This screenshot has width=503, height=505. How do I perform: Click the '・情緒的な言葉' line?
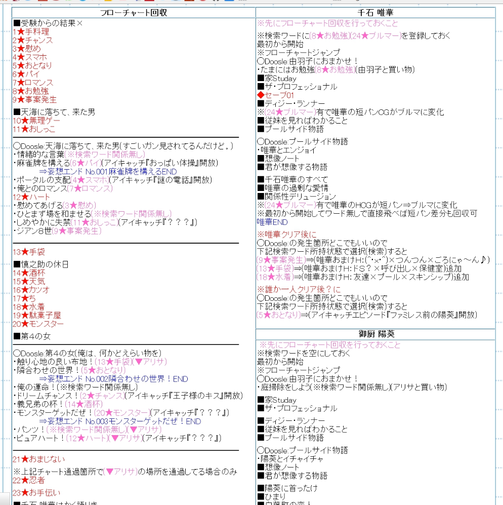click(x=79, y=154)
